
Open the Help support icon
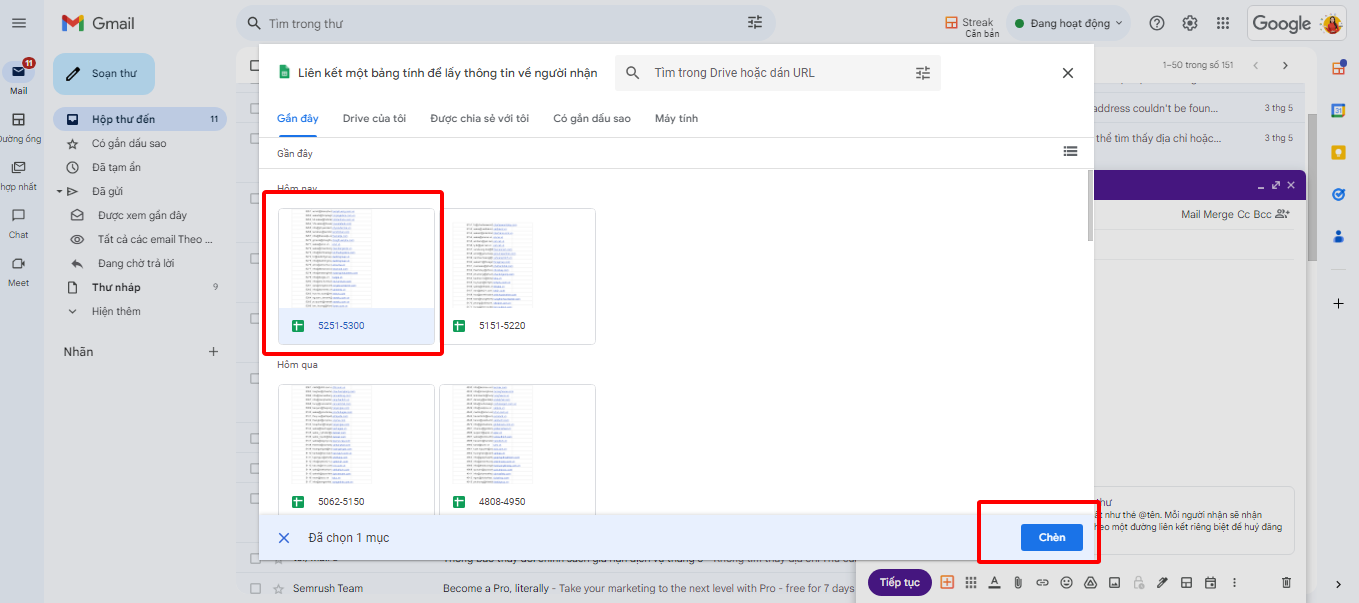coord(1156,23)
